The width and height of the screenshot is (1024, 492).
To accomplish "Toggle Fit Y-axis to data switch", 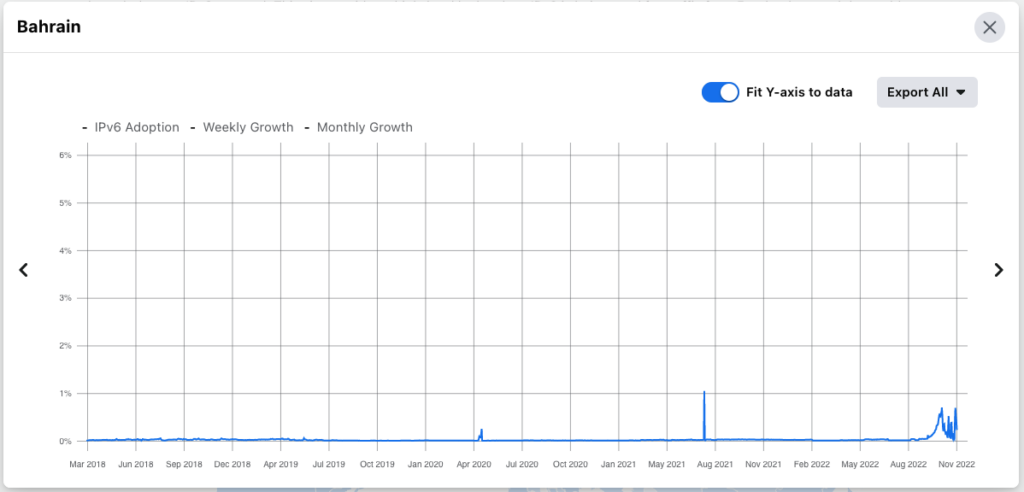I will point(720,92).
